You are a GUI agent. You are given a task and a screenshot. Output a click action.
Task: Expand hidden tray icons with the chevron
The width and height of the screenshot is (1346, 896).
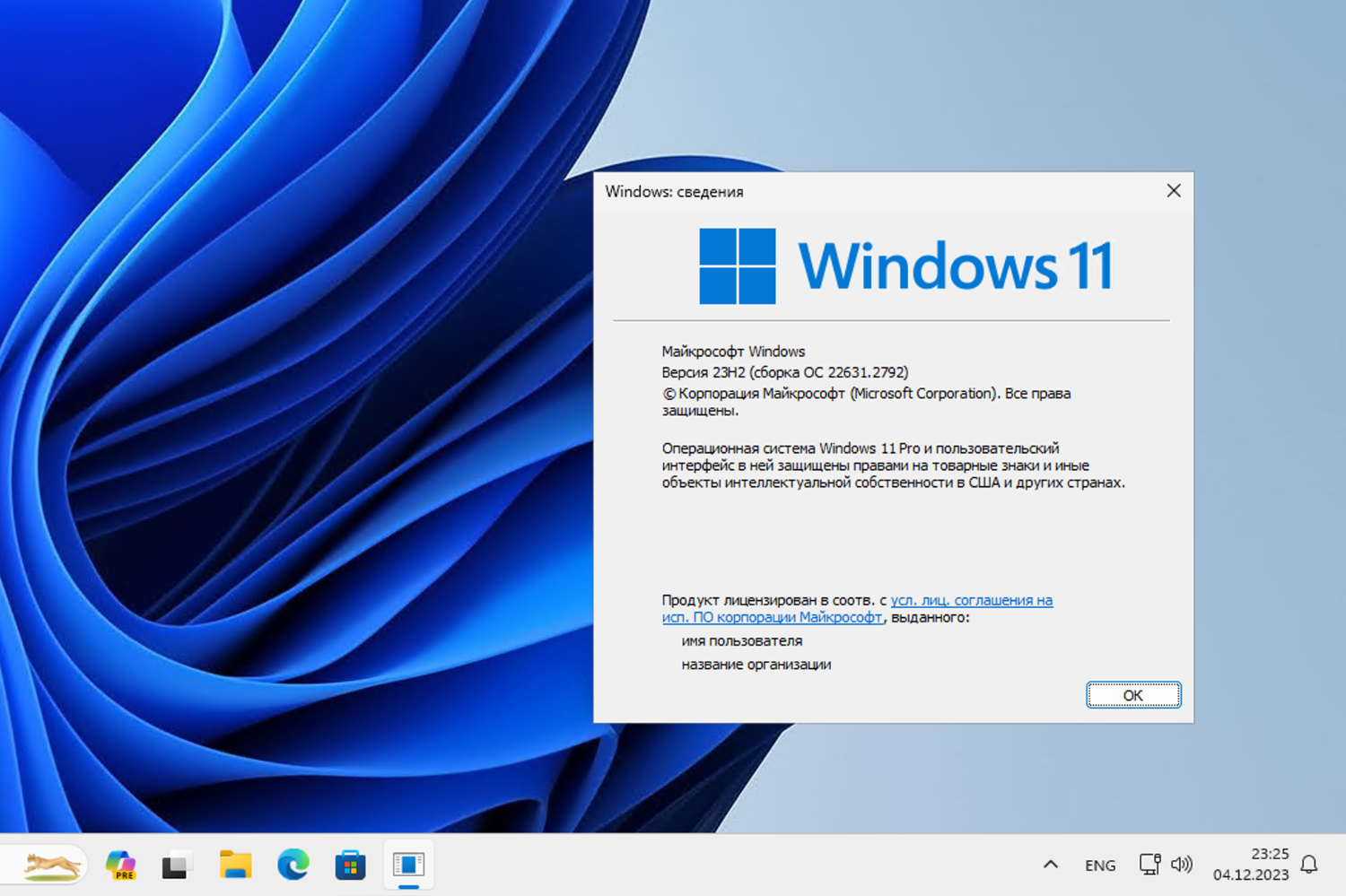coord(1049,865)
